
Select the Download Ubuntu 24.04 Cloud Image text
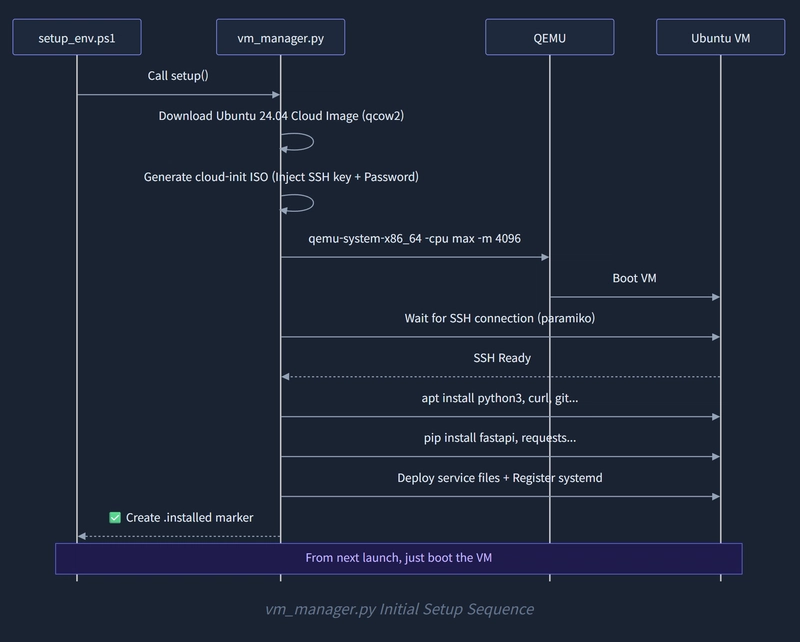click(281, 116)
